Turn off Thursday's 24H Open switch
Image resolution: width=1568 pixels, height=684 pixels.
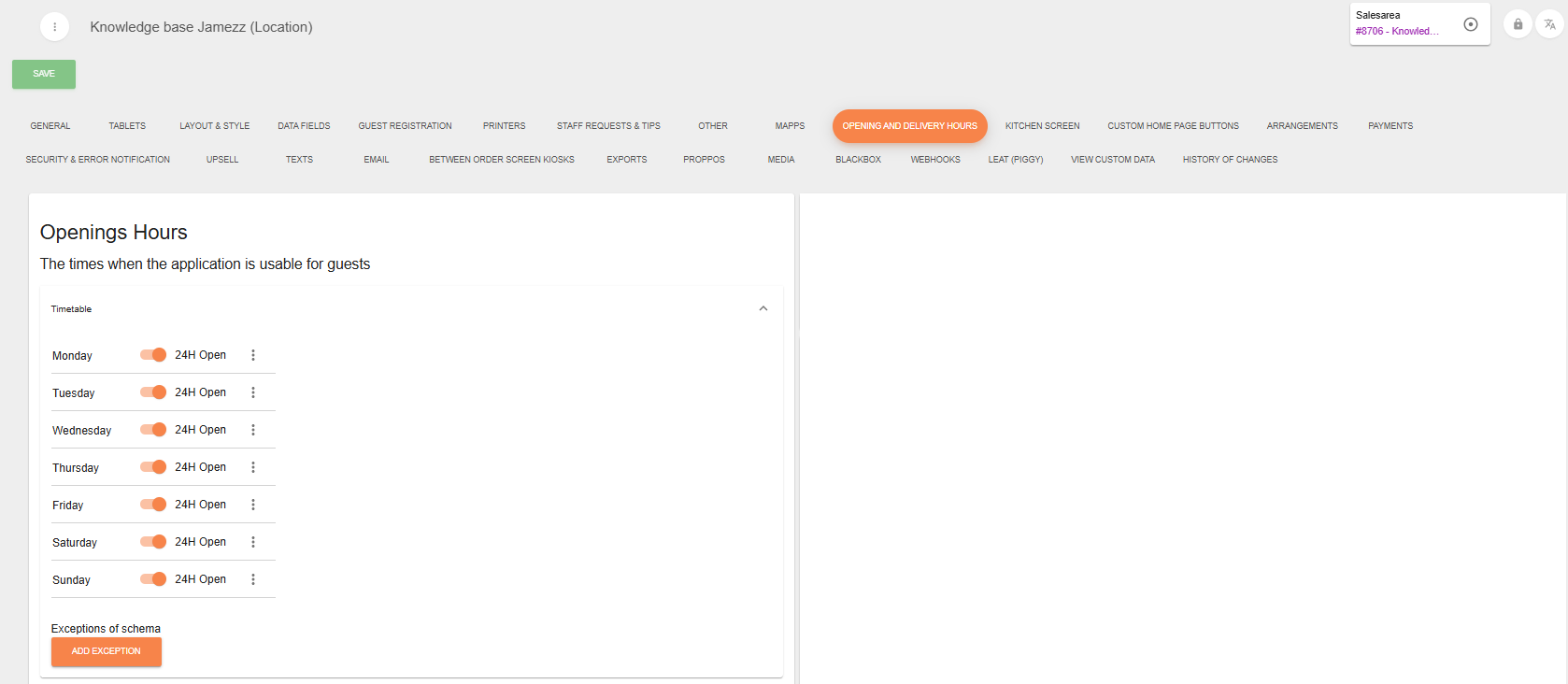(x=153, y=467)
